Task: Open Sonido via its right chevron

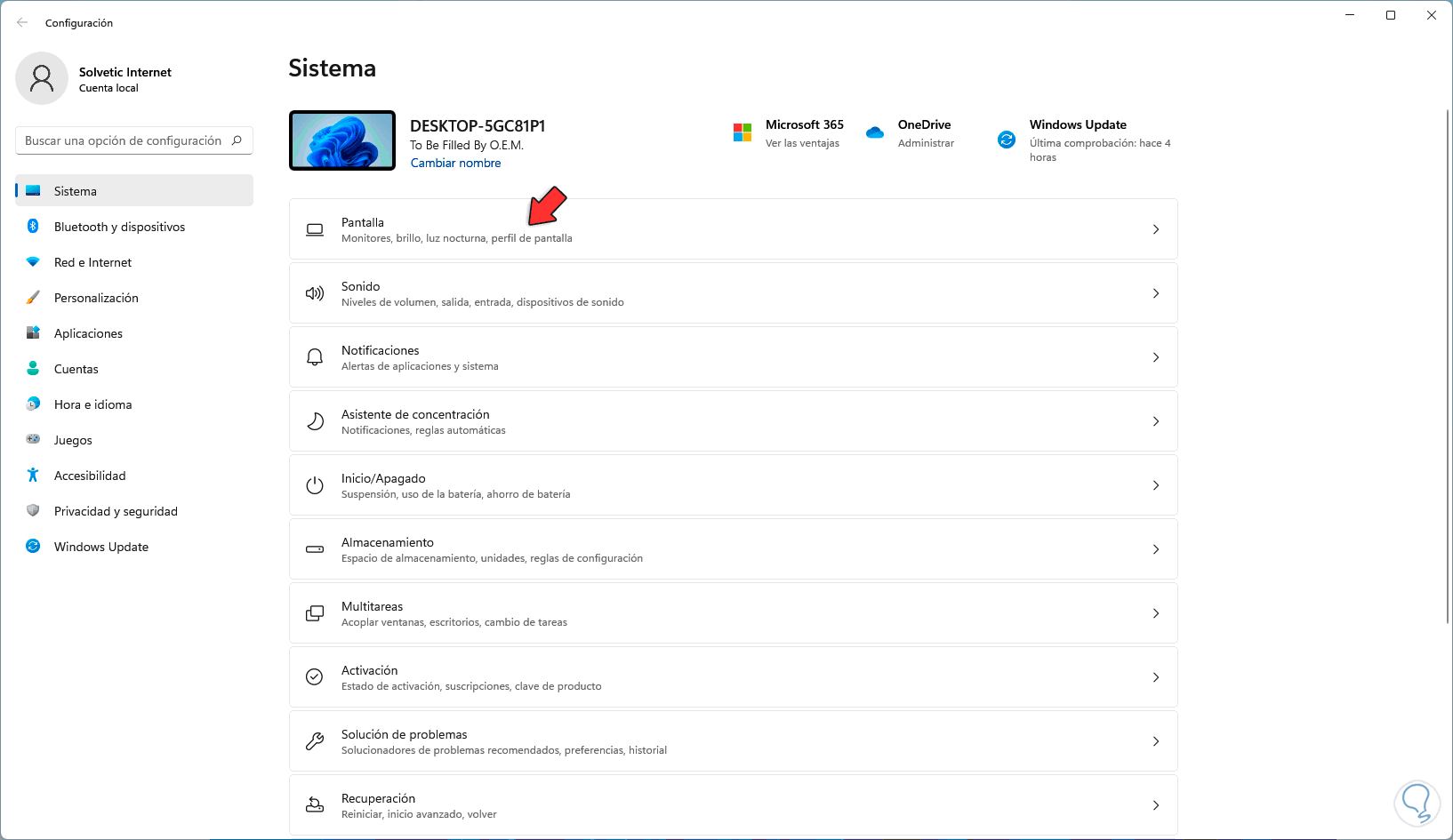Action: (1156, 293)
